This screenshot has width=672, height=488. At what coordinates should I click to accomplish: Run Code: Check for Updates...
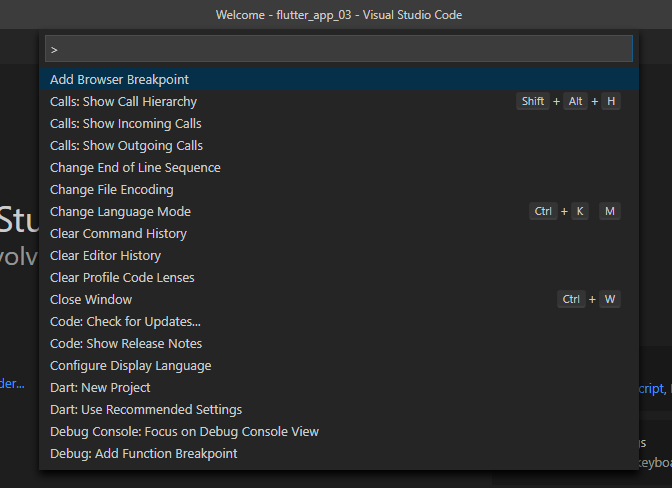339,321
